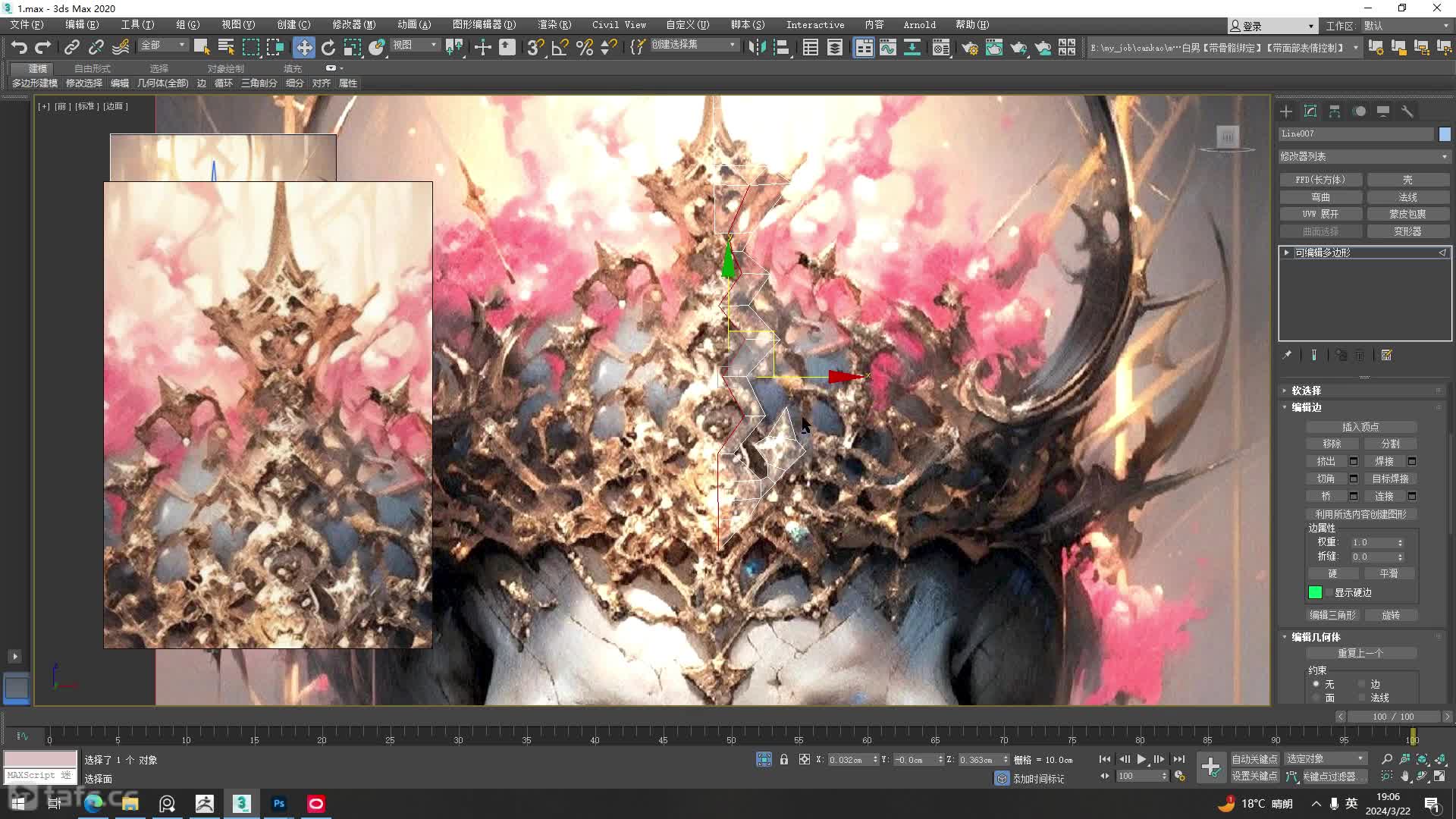
Task: Click the 目标焊接 button
Action: pos(1390,479)
